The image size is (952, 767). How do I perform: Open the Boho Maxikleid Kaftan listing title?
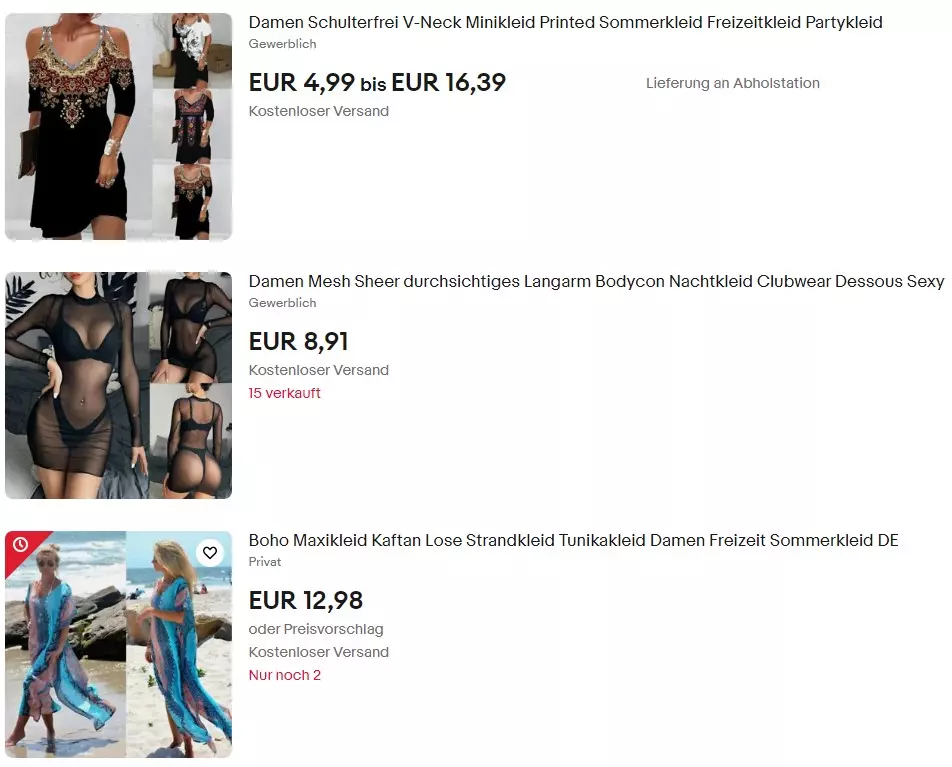click(573, 540)
